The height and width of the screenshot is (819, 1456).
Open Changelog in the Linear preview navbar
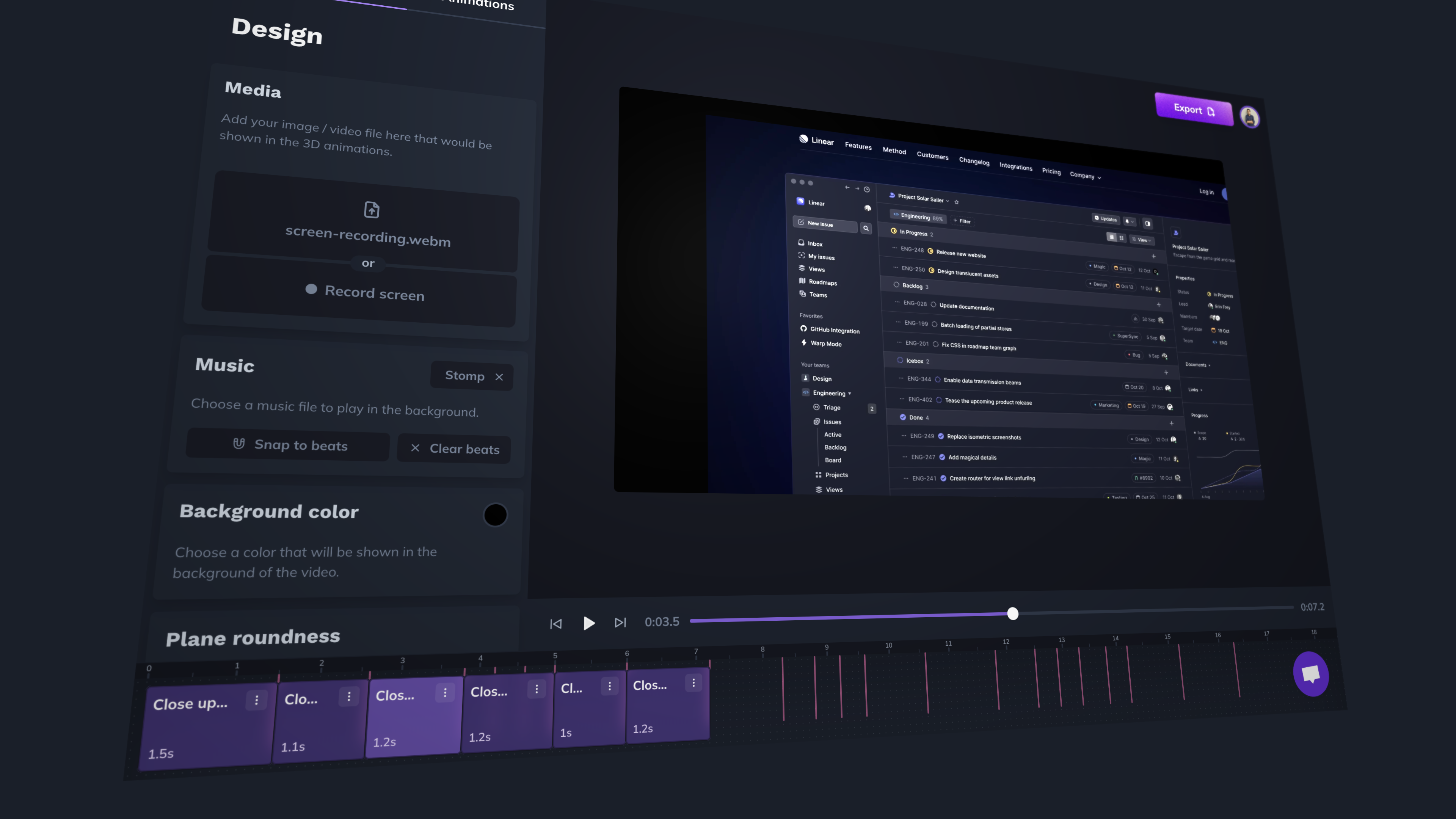[x=974, y=161]
